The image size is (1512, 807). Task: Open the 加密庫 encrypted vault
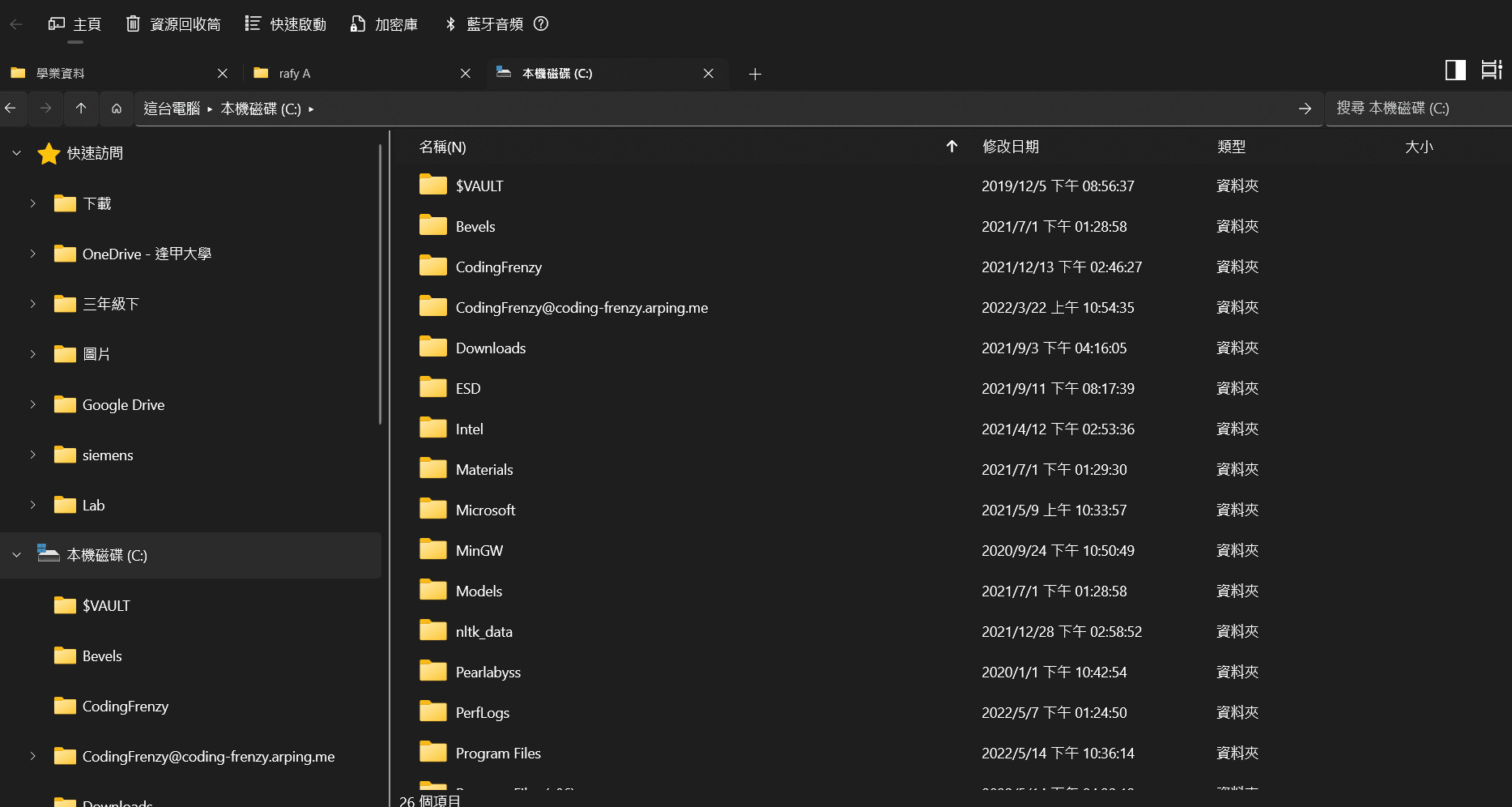384,24
